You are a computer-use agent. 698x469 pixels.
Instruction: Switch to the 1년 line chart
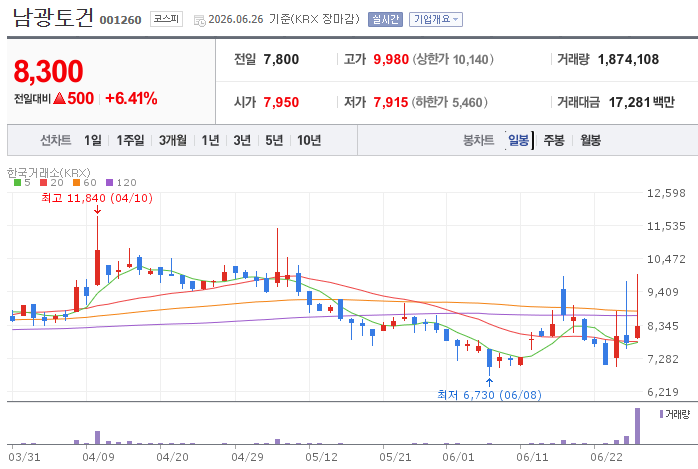[210, 141]
